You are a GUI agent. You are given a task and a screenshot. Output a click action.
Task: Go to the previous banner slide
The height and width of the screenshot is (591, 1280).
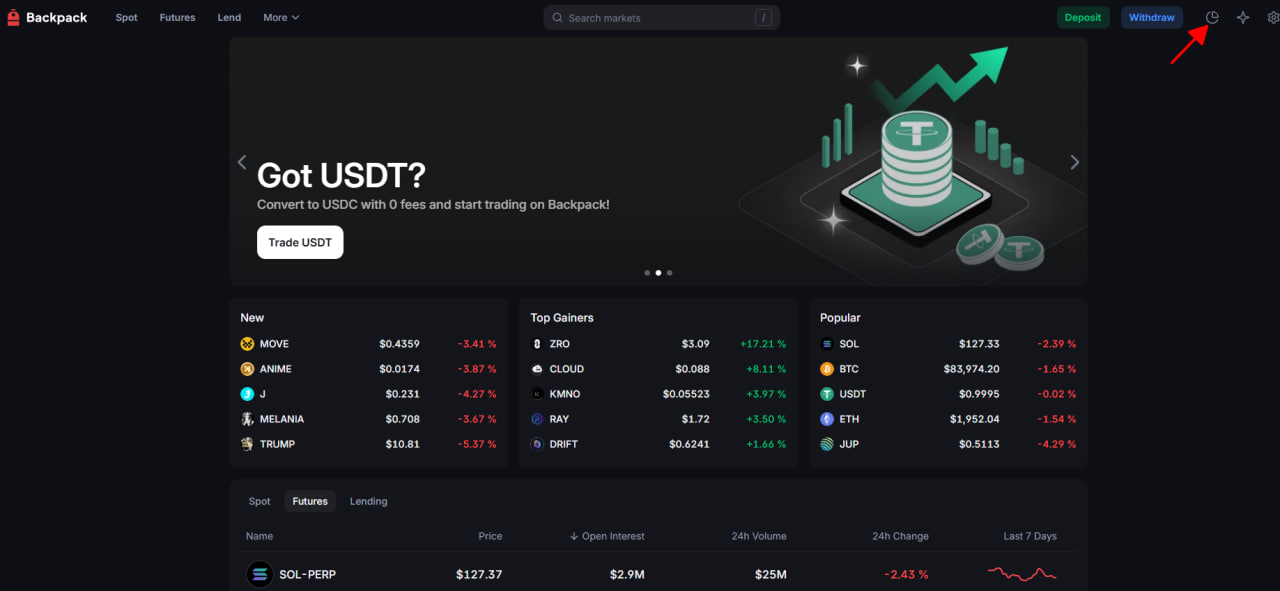pyautogui.click(x=241, y=162)
